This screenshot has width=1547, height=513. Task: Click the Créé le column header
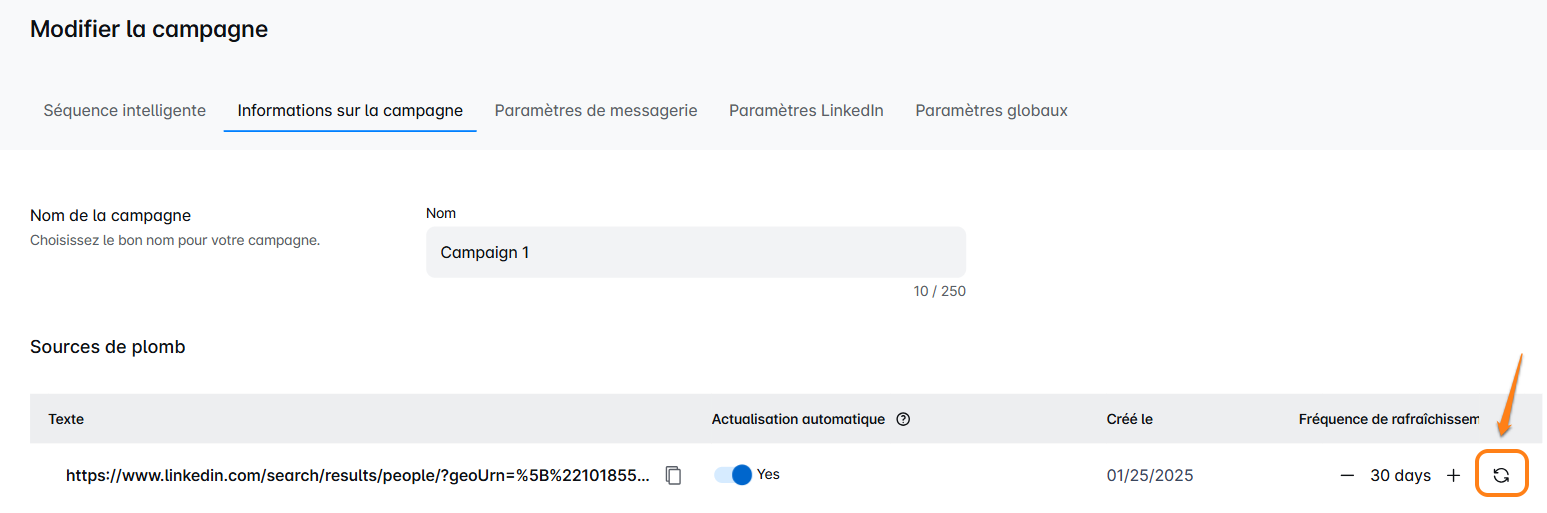pos(1130,420)
